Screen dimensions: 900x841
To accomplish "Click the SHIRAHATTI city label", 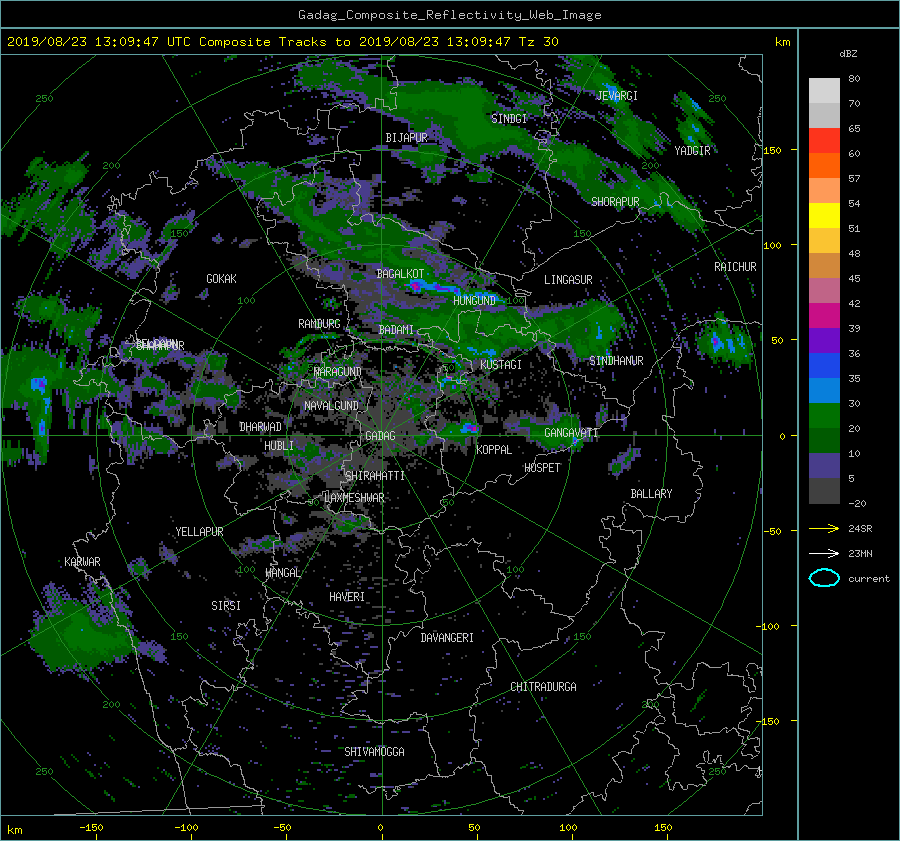I will 375,476.
